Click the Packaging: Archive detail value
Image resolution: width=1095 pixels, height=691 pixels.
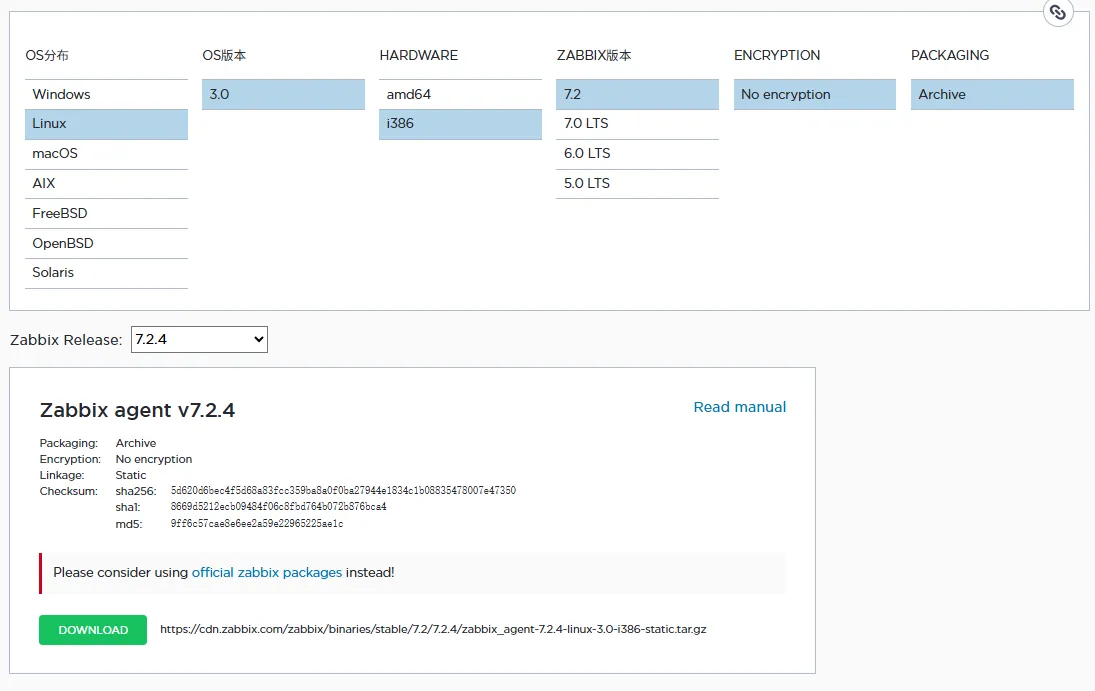[x=135, y=443]
